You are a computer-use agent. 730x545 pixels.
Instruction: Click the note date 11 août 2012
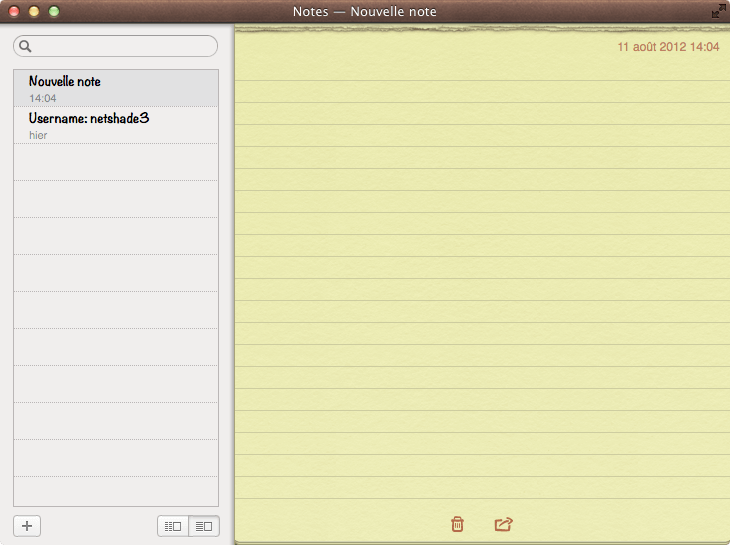(668, 47)
